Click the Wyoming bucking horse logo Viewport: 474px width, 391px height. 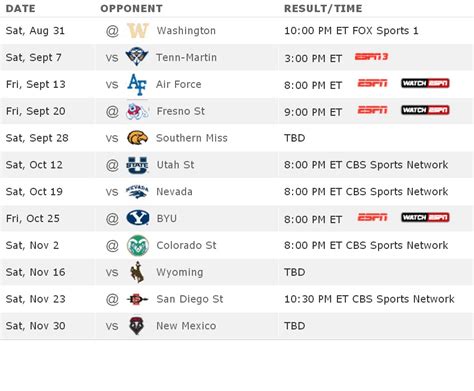137,272
